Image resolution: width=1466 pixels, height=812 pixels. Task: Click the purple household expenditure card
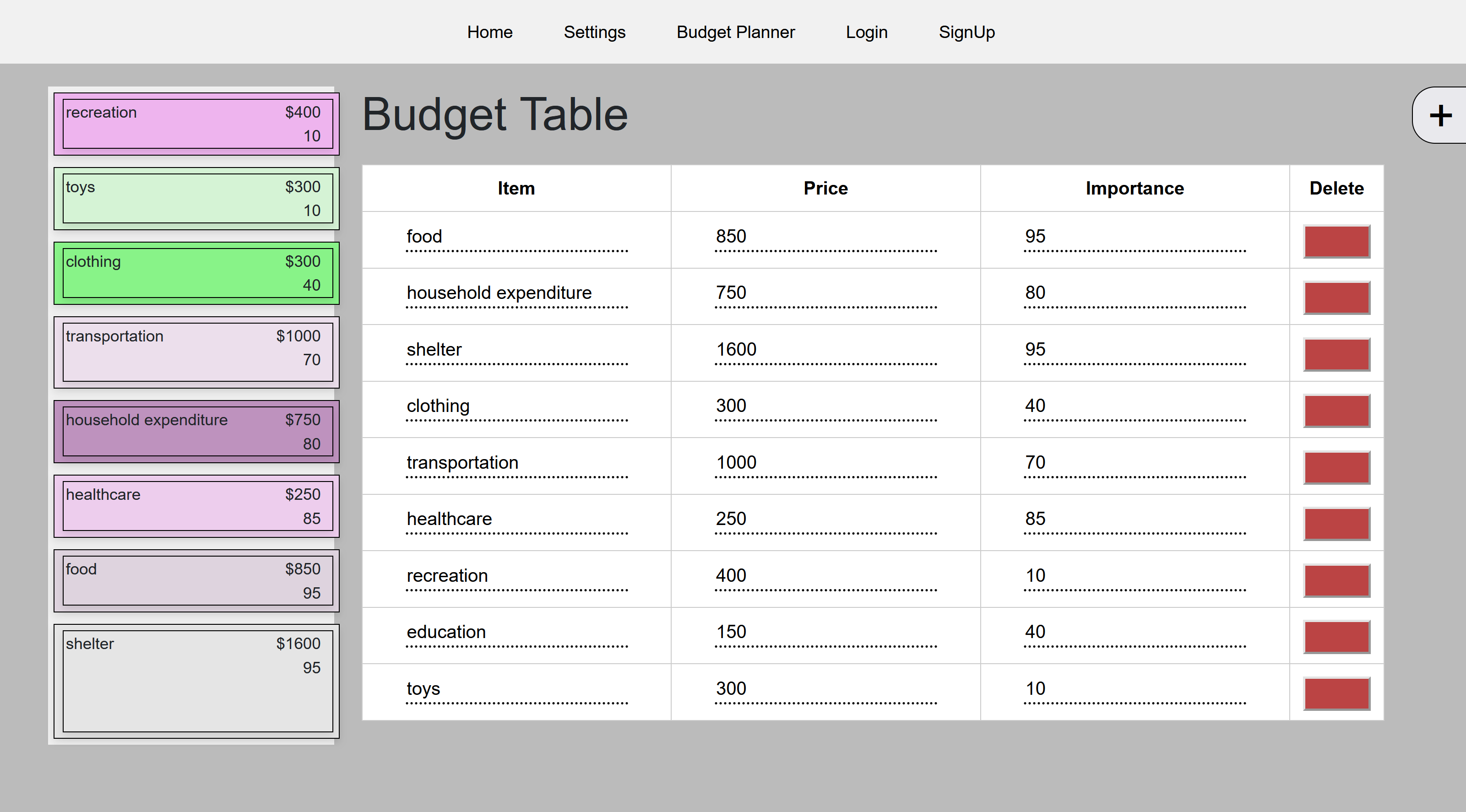coord(197,431)
